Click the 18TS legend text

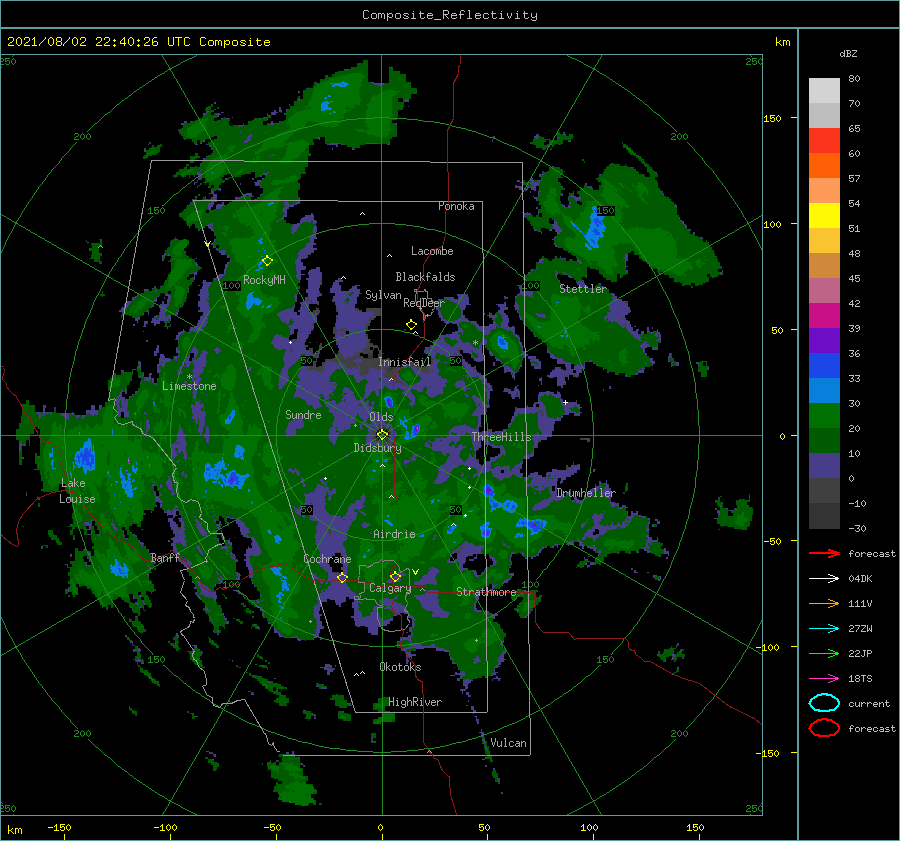pos(860,679)
